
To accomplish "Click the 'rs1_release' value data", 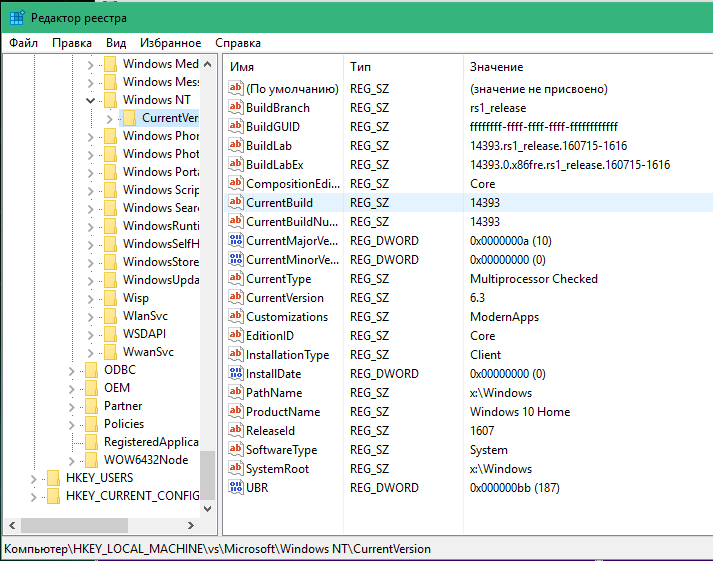I will click(498, 108).
